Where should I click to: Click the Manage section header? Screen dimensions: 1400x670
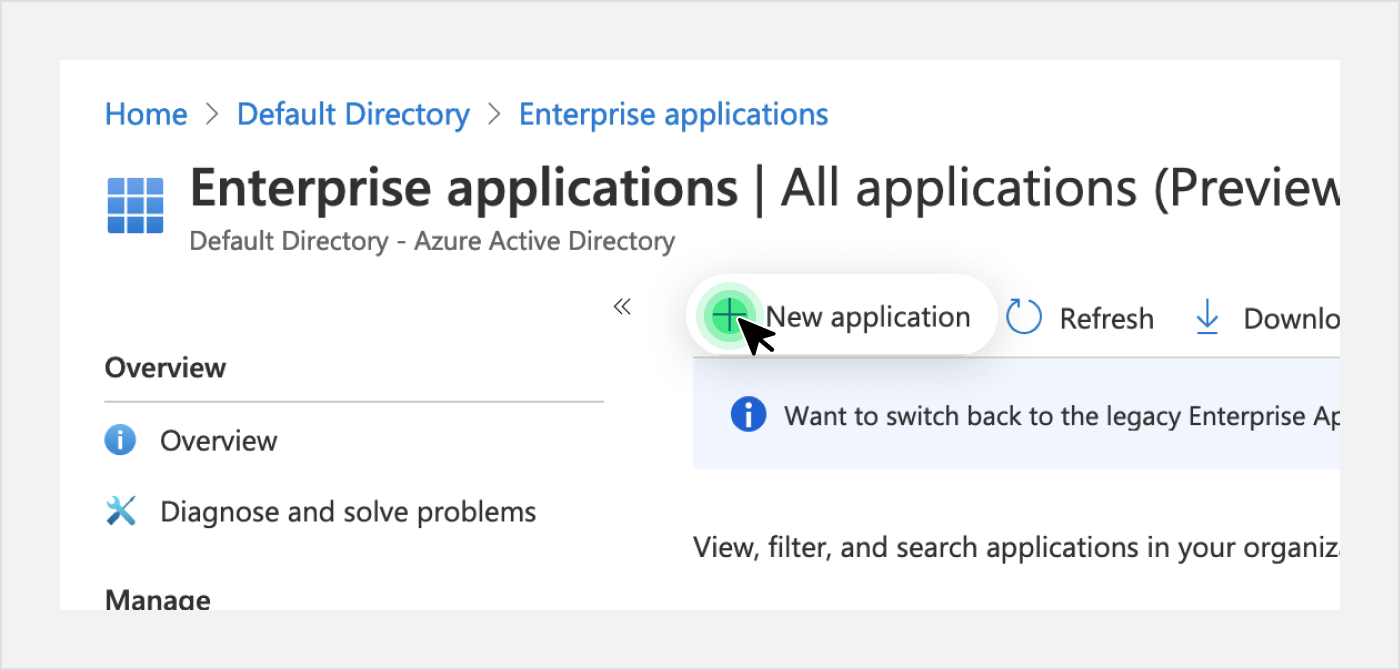[158, 599]
